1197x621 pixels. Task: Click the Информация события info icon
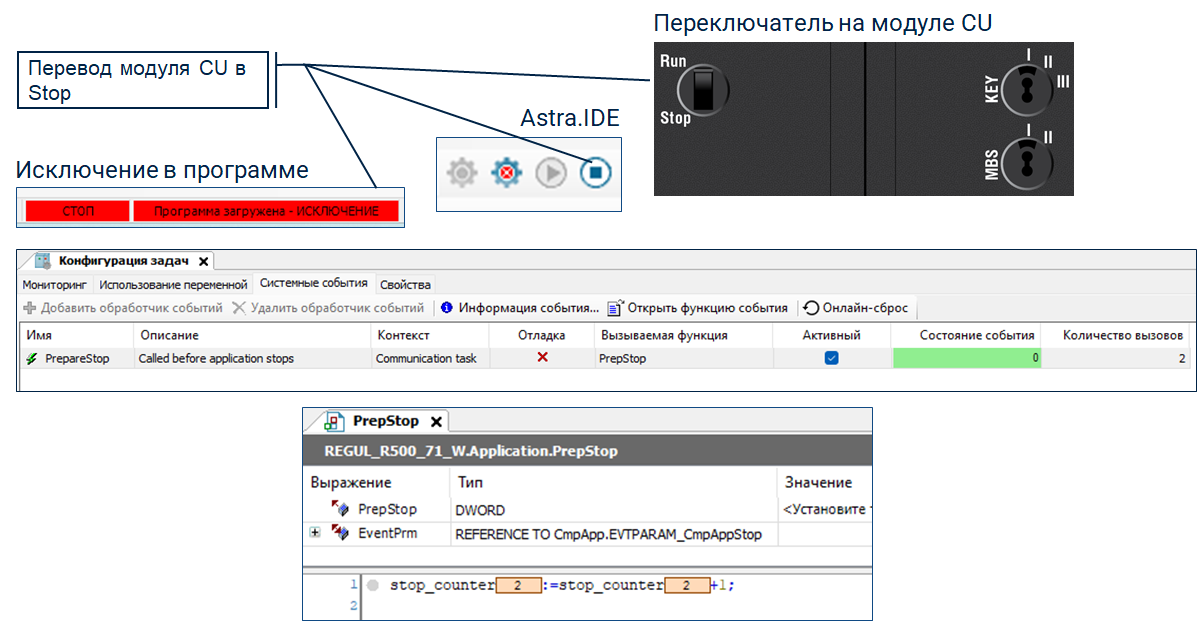(x=447, y=308)
